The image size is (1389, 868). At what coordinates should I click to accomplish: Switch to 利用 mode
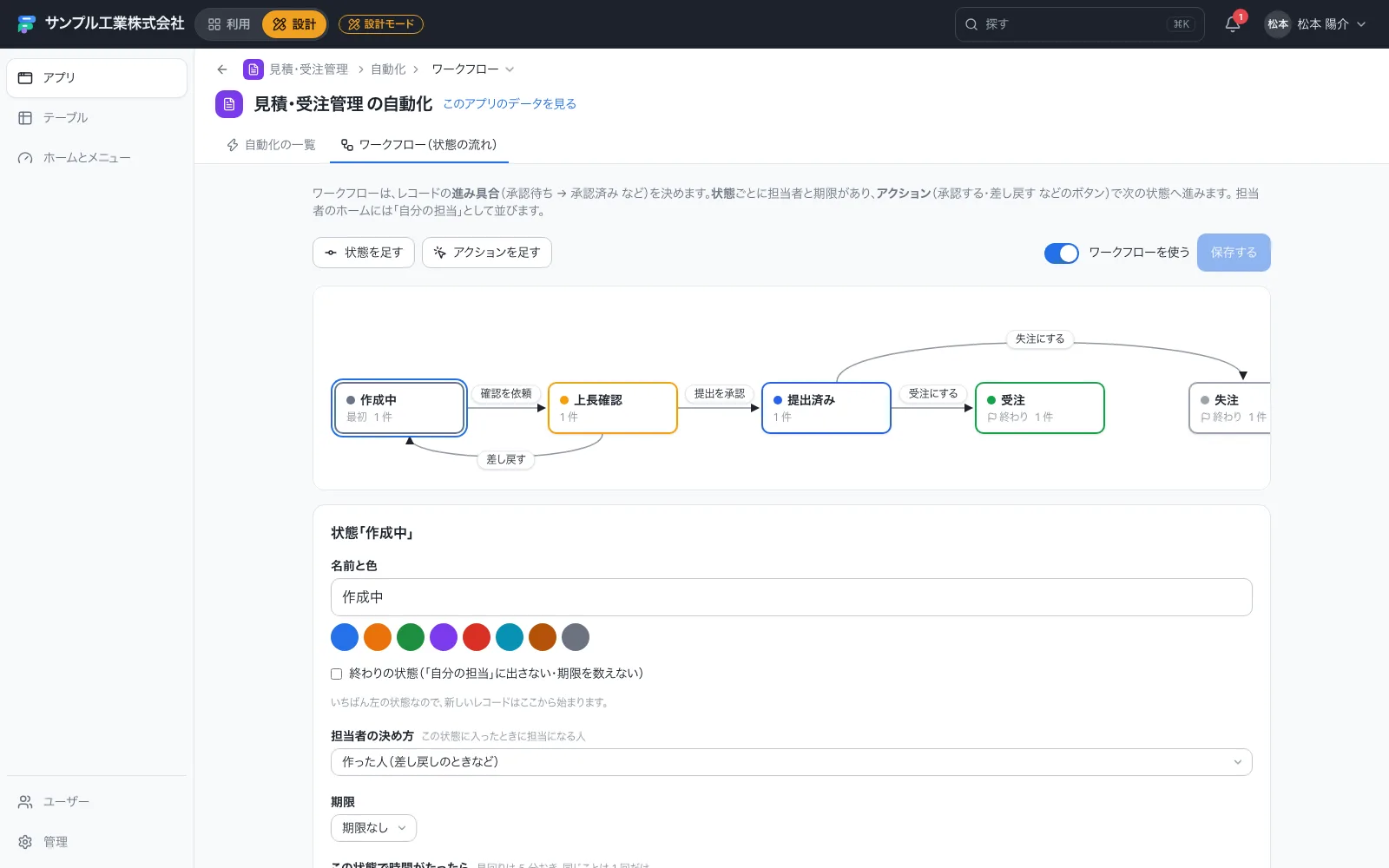229,24
